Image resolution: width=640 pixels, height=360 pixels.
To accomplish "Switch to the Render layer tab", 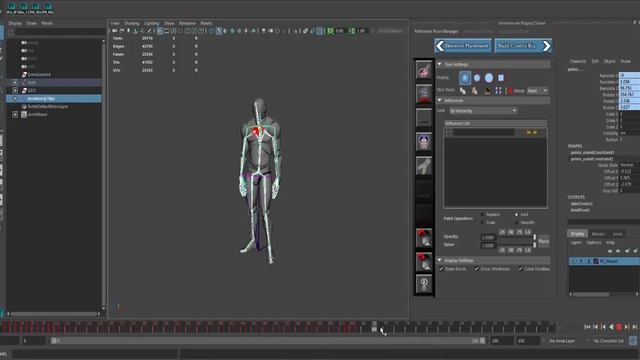I will click(x=598, y=234).
